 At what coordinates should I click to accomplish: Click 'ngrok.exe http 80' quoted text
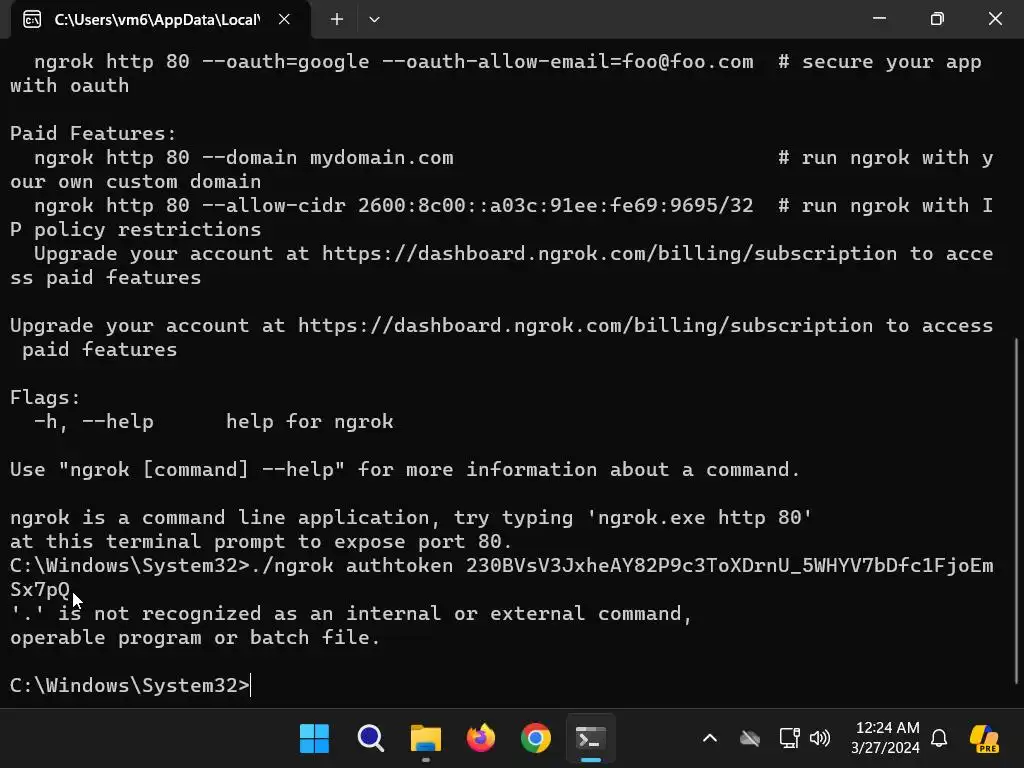tap(699, 517)
